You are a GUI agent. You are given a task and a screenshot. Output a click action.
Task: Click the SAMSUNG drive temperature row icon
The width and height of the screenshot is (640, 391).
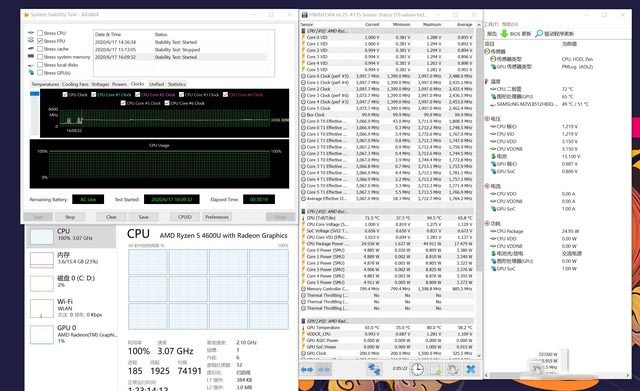(493, 104)
